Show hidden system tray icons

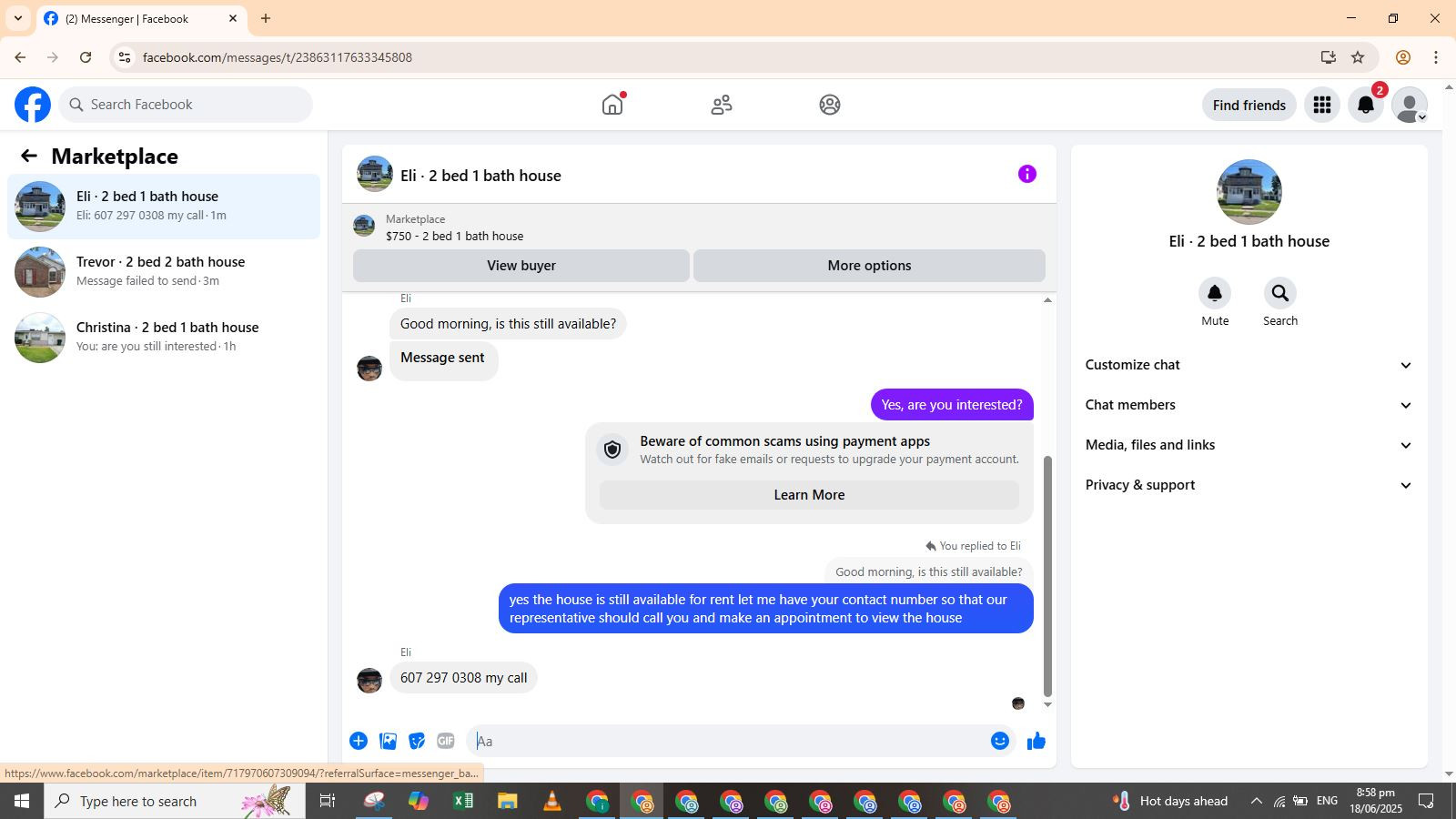(1256, 801)
